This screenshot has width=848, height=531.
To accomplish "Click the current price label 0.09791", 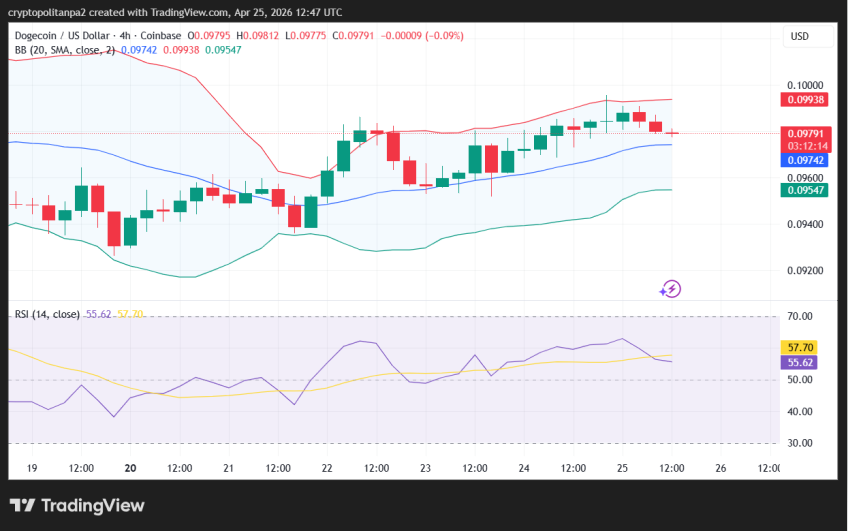I will [804, 133].
